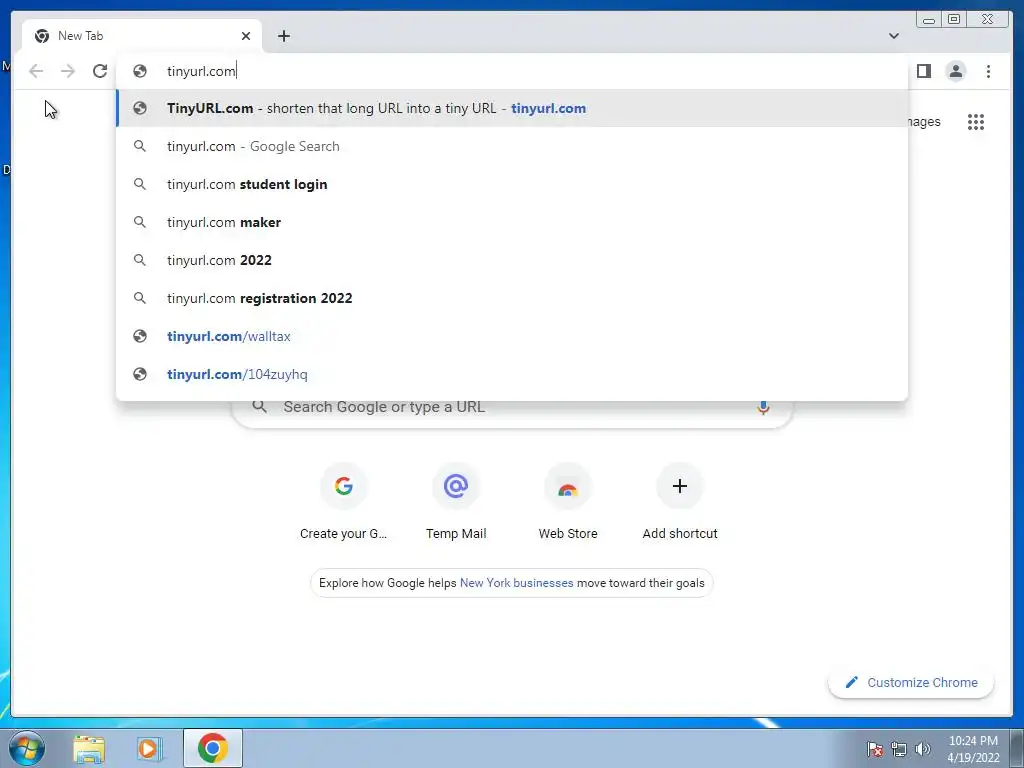Open the volume speaker tray icon
The width and height of the screenshot is (1024, 768).
tap(923, 749)
